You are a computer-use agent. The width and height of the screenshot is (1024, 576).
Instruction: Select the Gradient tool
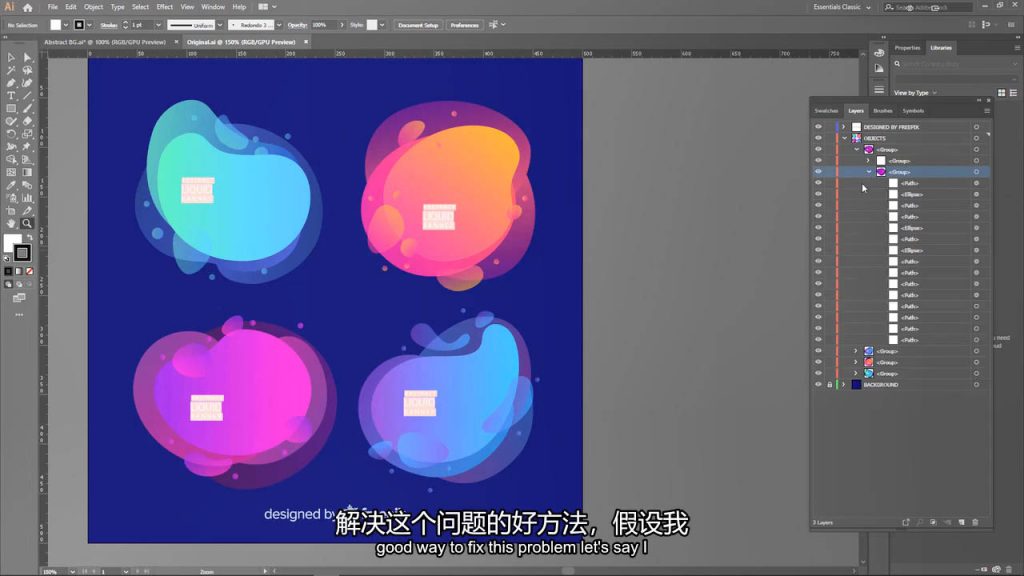coord(27,172)
